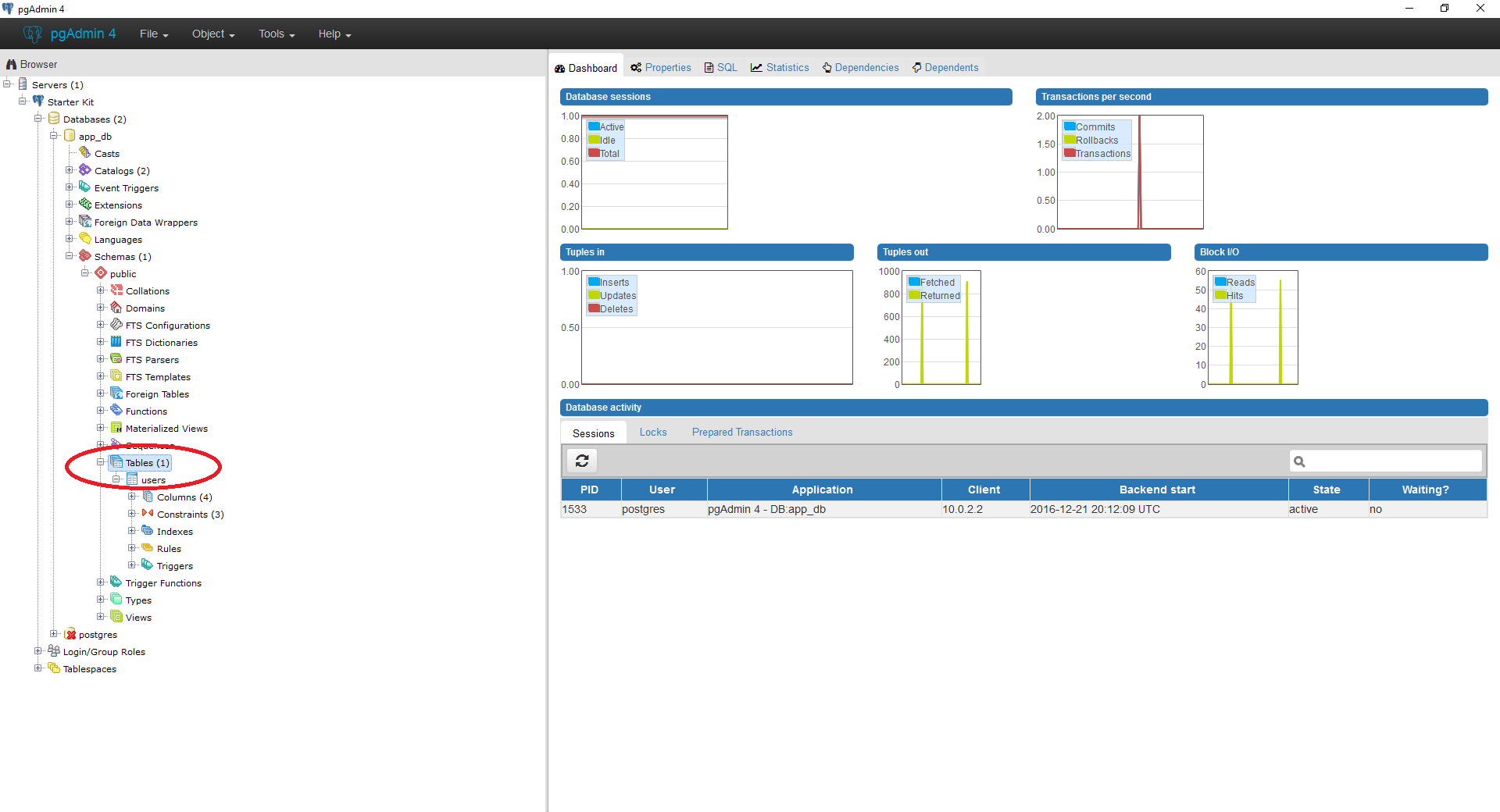This screenshot has width=1500, height=812.
Task: Click the Languages node icon
Action: pos(85,239)
